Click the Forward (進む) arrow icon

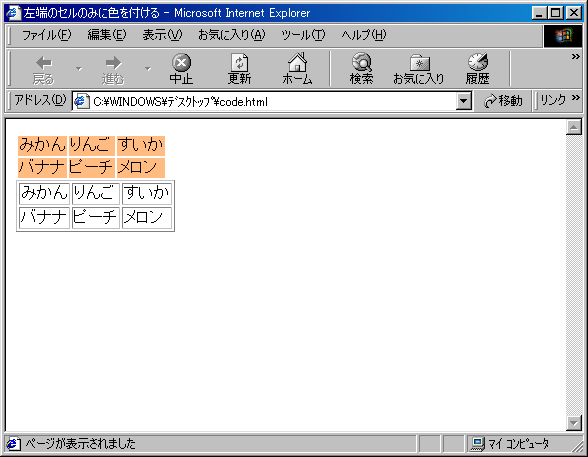(x=113, y=63)
